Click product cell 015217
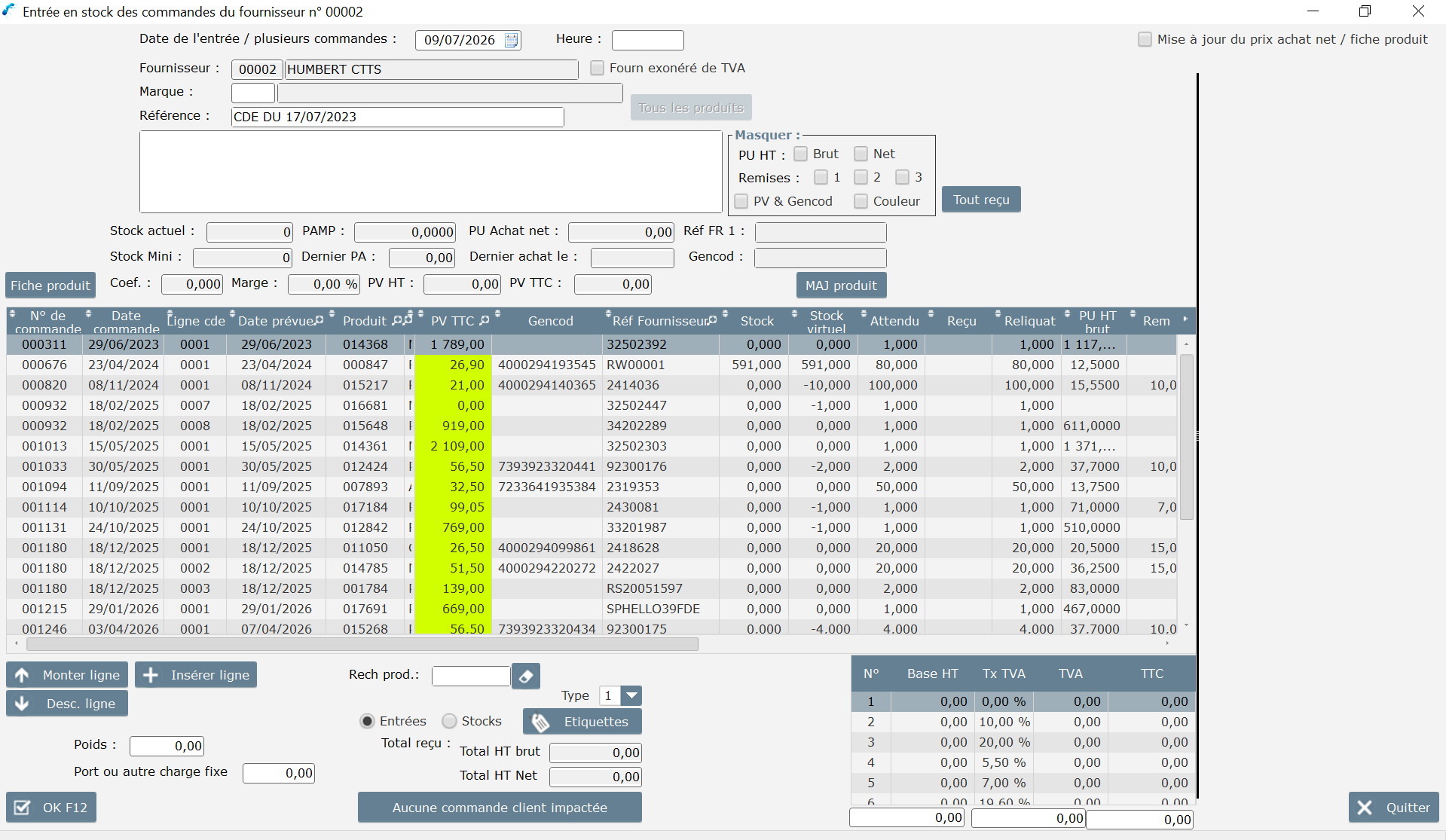The image size is (1446, 840). click(x=365, y=385)
